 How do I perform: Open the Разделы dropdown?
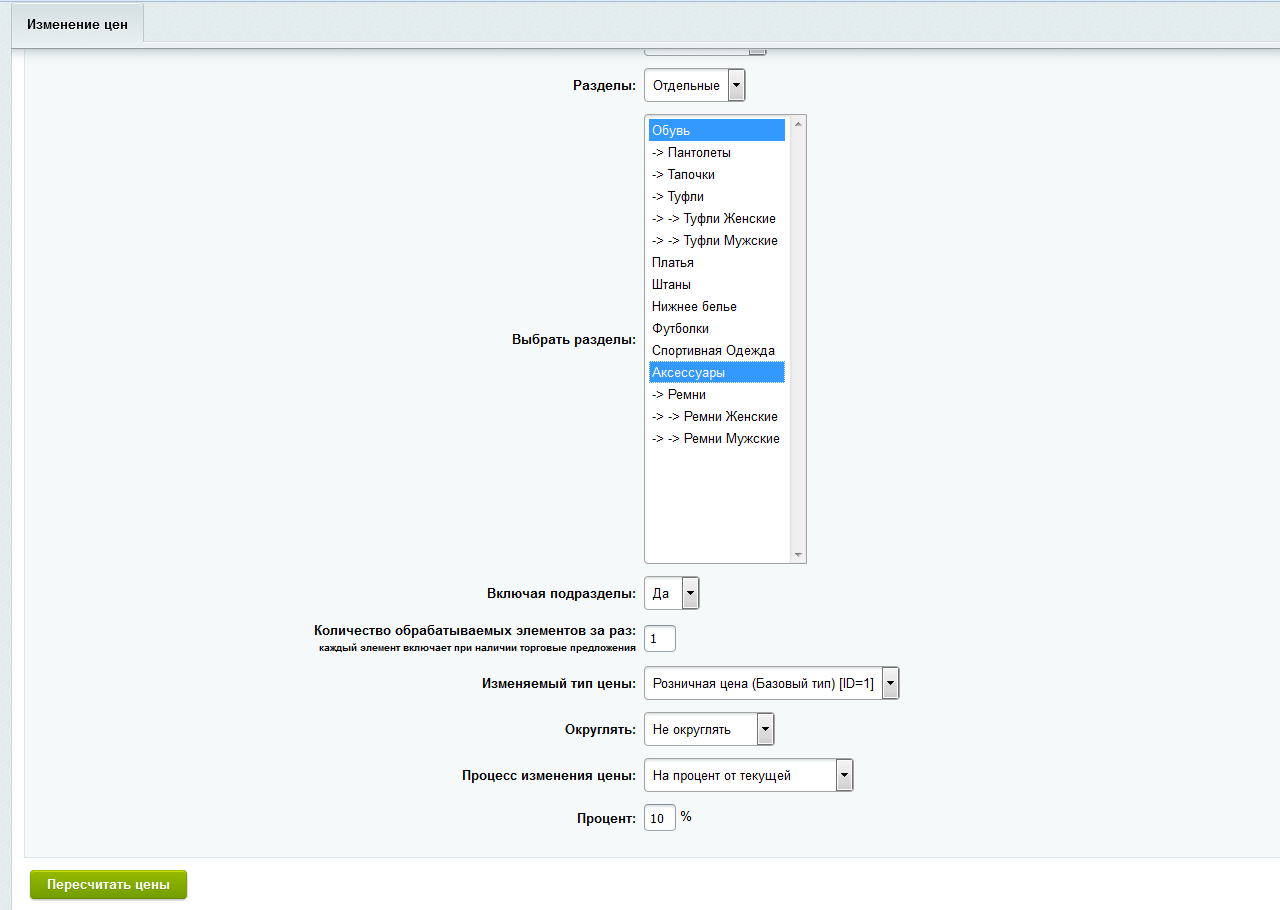coord(694,86)
